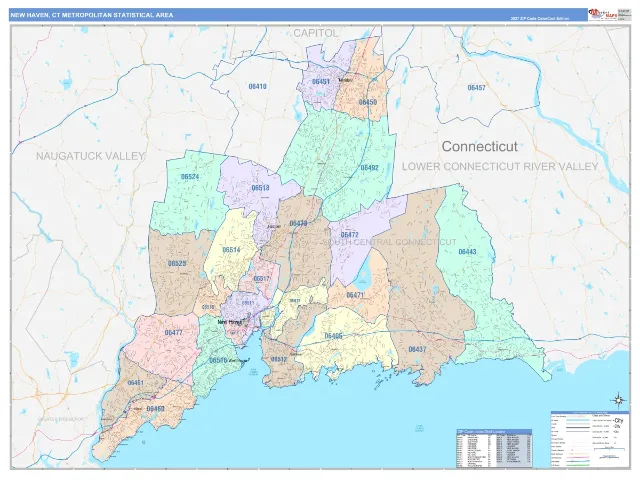This screenshot has width=640, height=480.
Task: Click the 'Meriden' city label
Action: coord(345,80)
